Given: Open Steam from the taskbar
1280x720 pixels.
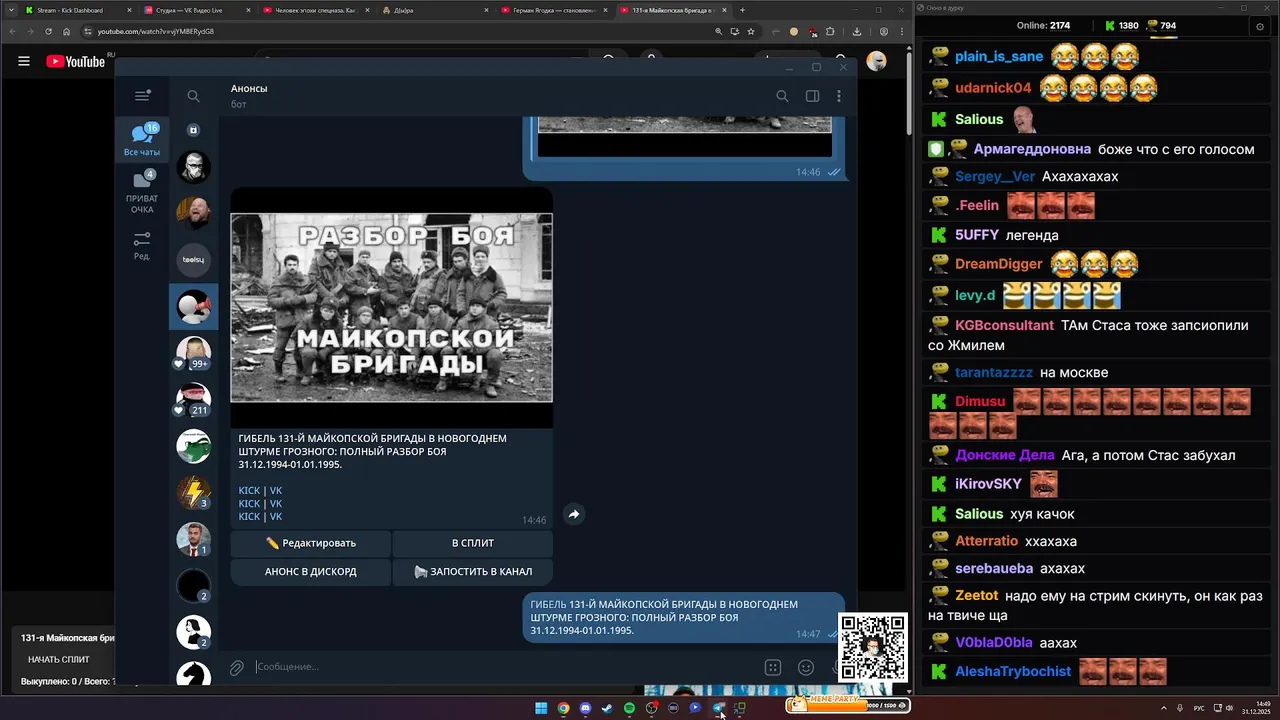Looking at the screenshot, I should tap(607, 708).
